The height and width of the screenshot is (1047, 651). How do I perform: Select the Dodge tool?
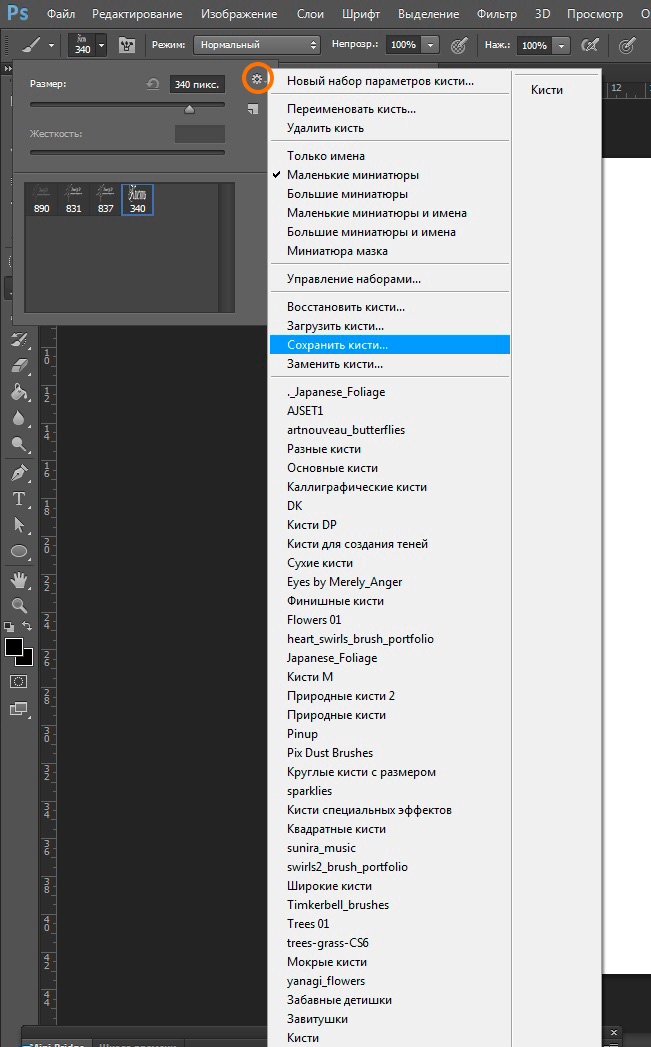[x=19, y=444]
